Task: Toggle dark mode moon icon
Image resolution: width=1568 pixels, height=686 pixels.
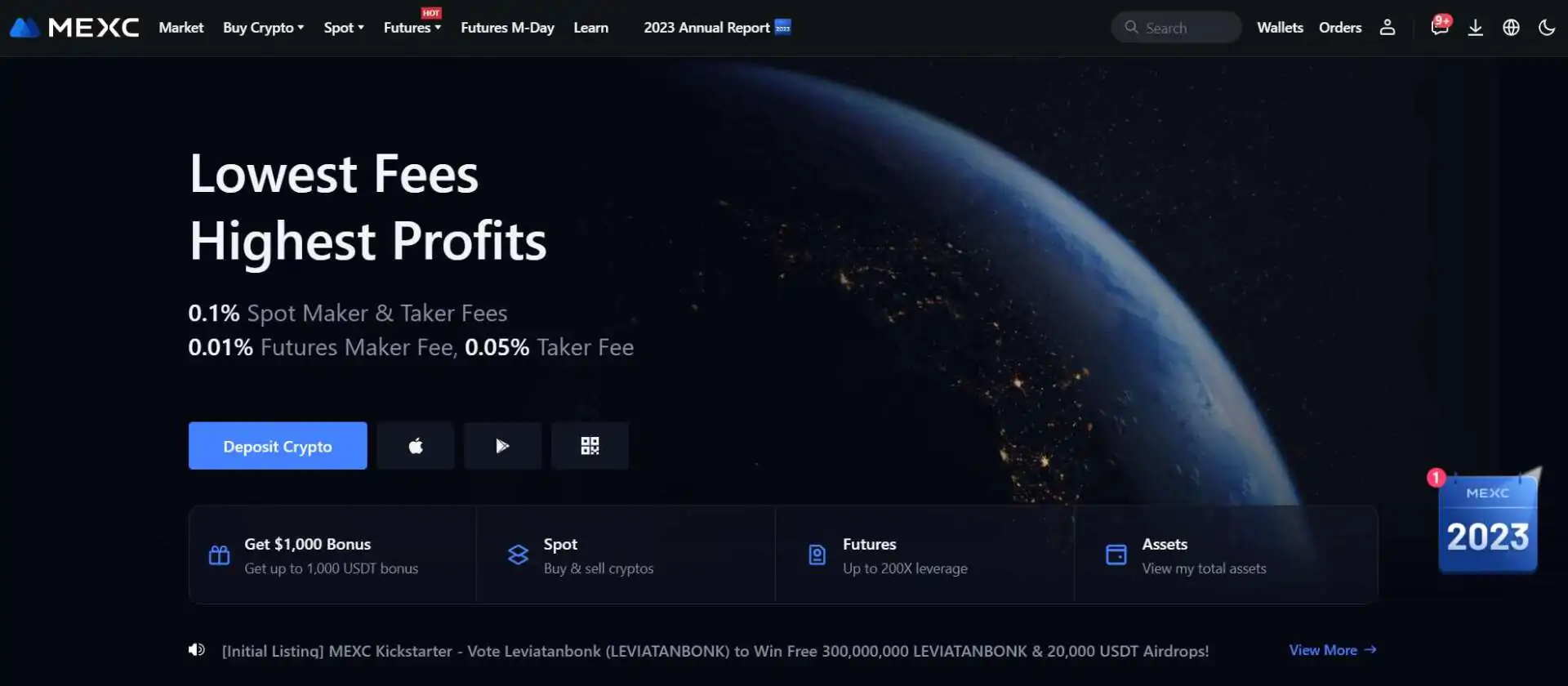Action: tap(1547, 28)
